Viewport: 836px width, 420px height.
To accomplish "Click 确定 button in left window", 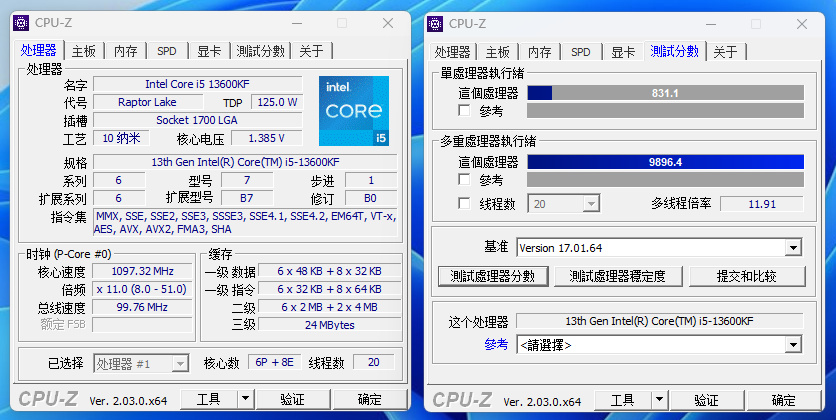I will [369, 399].
